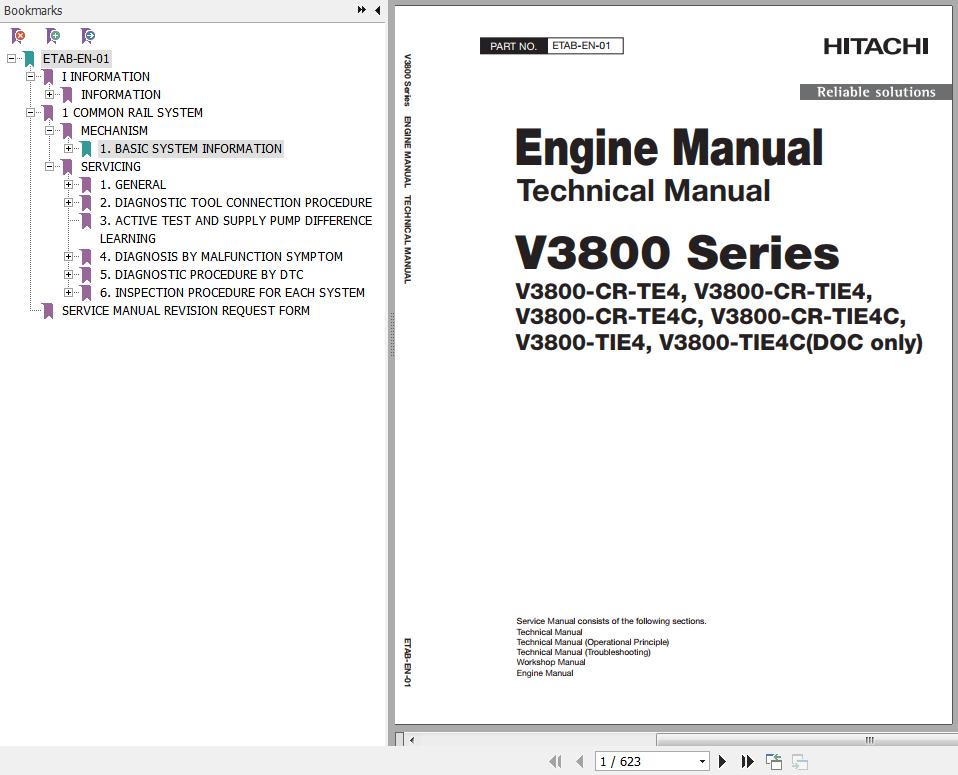
Task: Open 5. DIAGNOSTIC PROCEDURE BY DTC bookmark
Action: (x=202, y=275)
